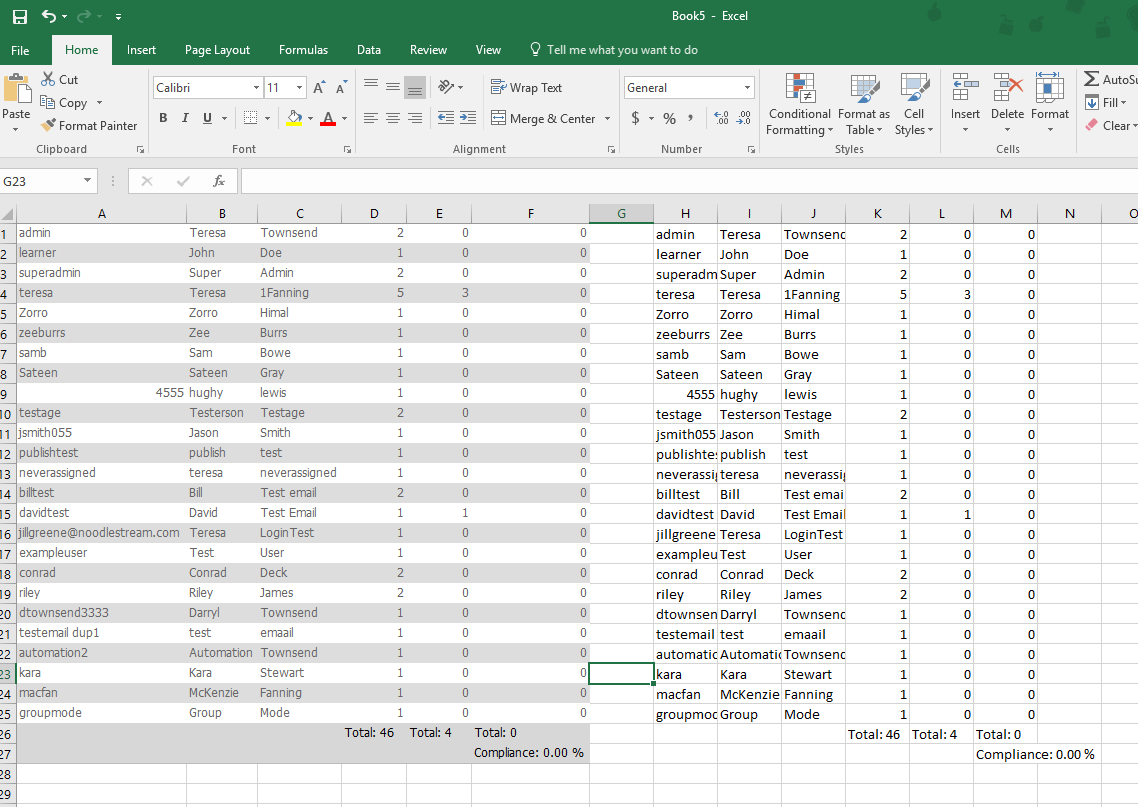This screenshot has width=1138, height=807.
Task: Open the font size dropdown
Action: click(299, 88)
